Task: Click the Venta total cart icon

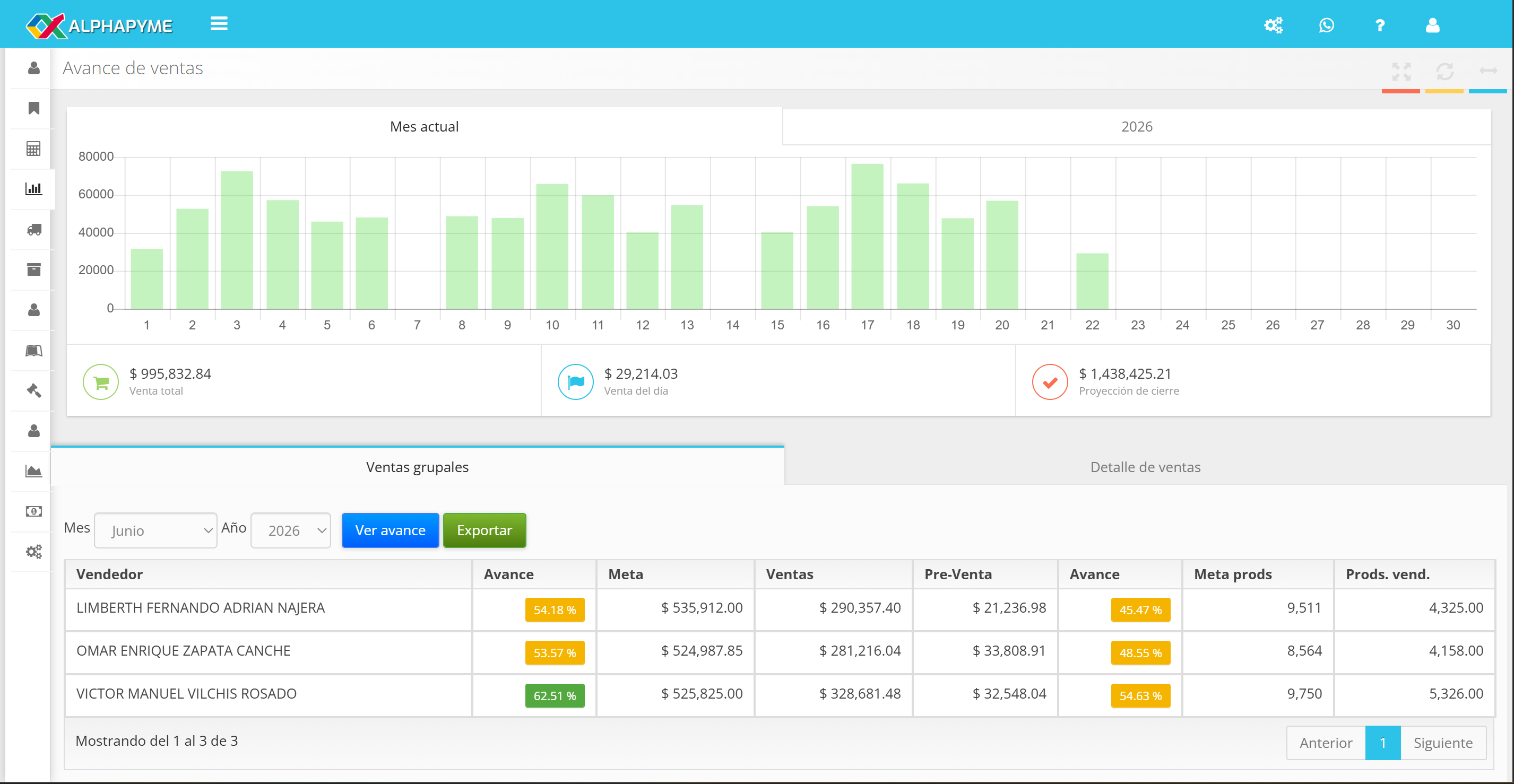Action: pyautogui.click(x=101, y=382)
